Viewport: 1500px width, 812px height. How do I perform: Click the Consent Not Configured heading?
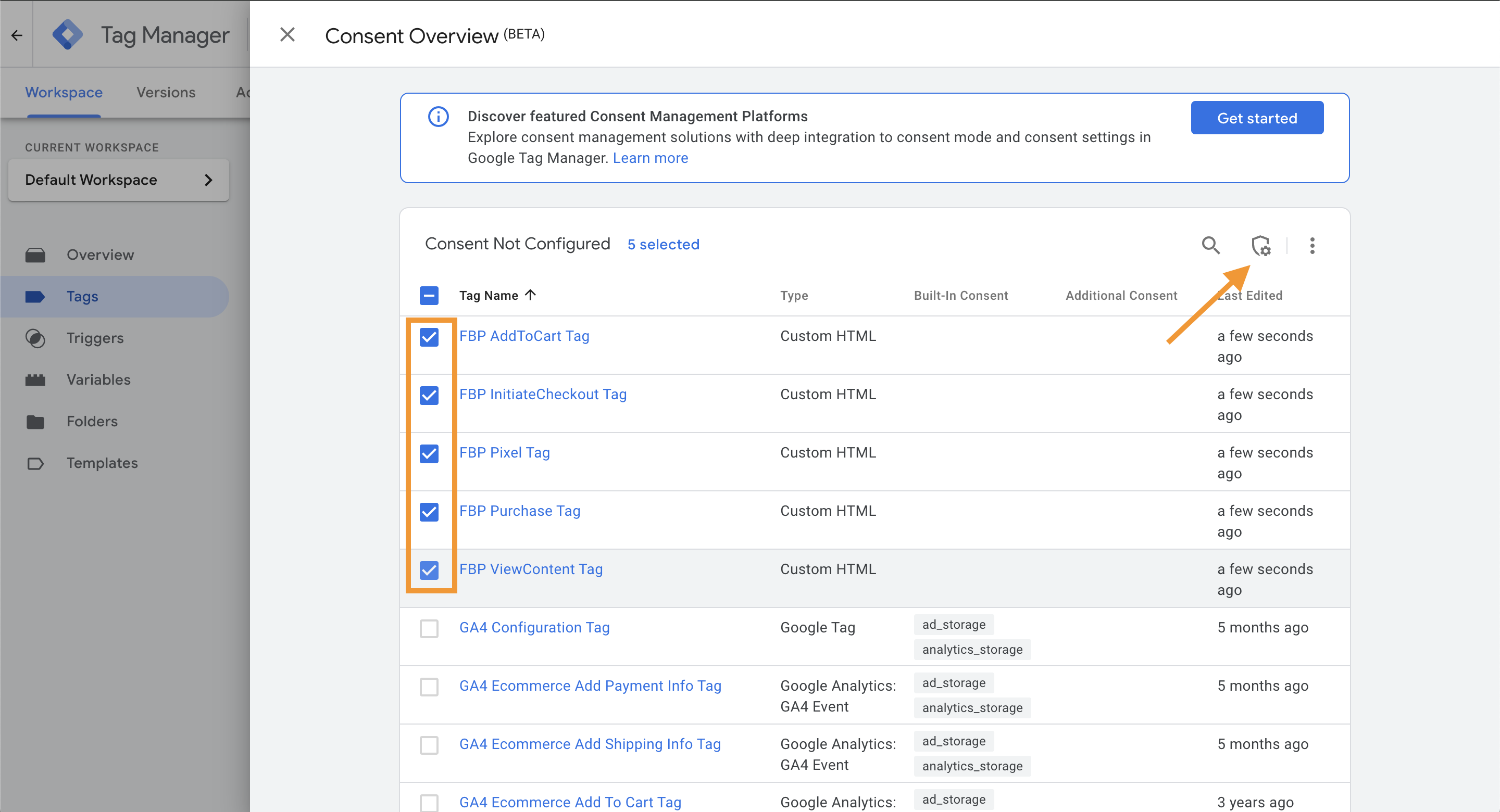517,244
